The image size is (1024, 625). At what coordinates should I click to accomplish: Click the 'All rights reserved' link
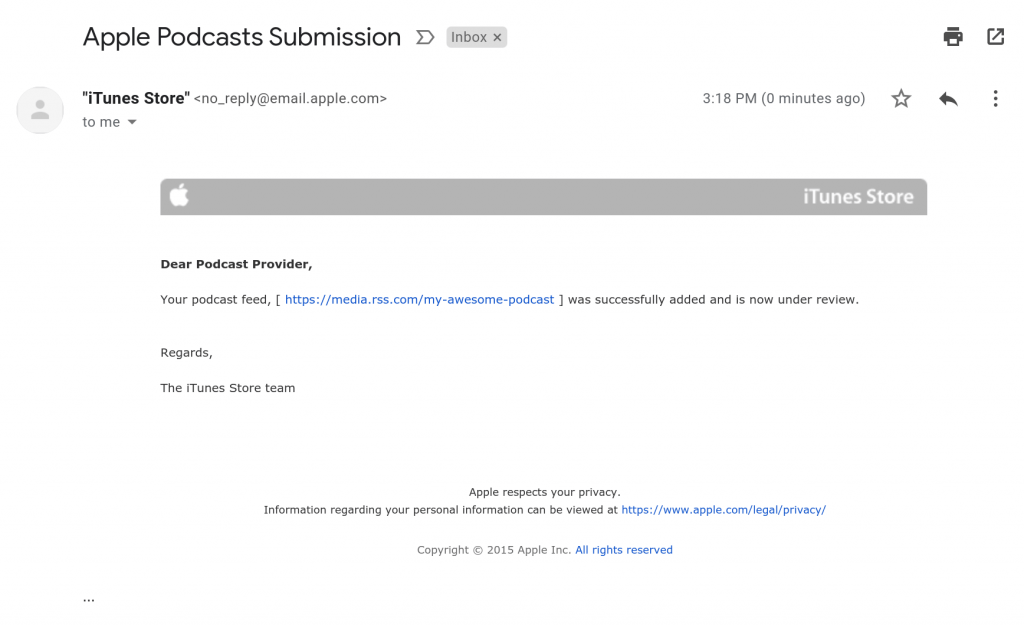623,549
